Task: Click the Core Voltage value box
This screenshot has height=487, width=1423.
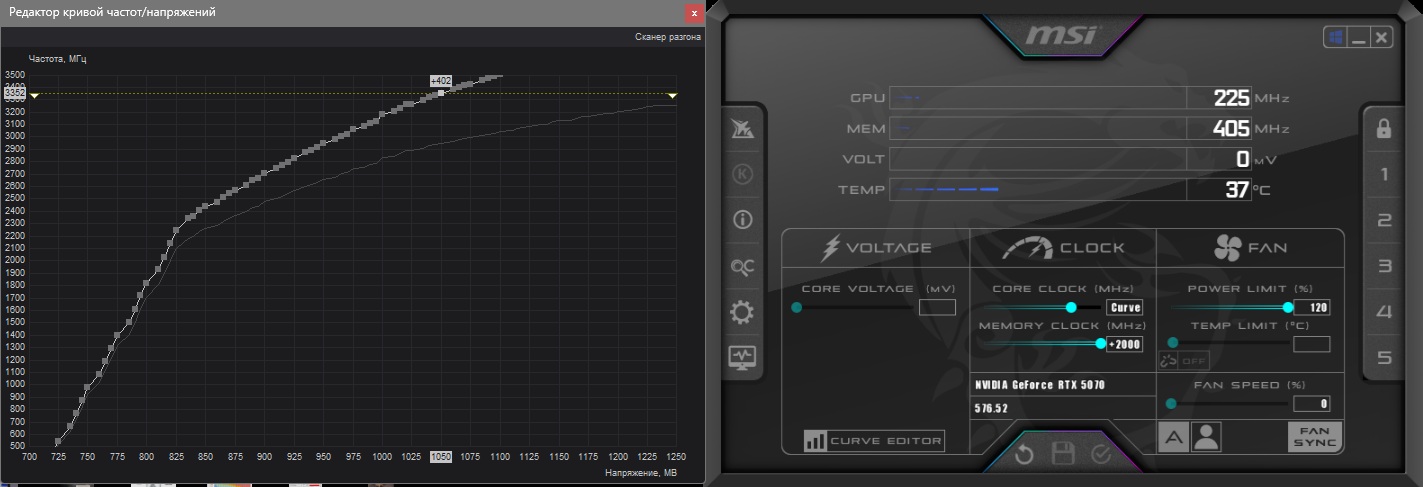Action: point(937,307)
